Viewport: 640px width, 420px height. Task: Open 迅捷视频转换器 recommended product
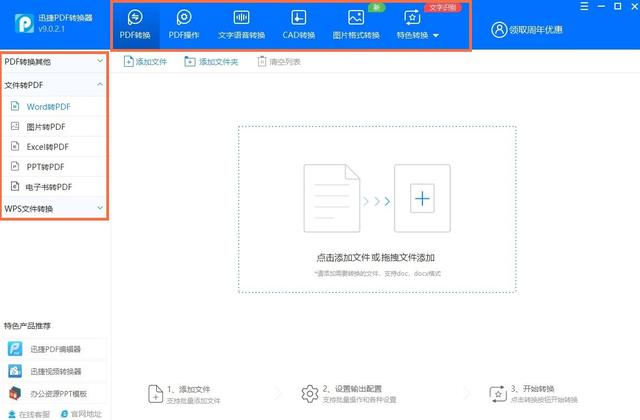54,371
